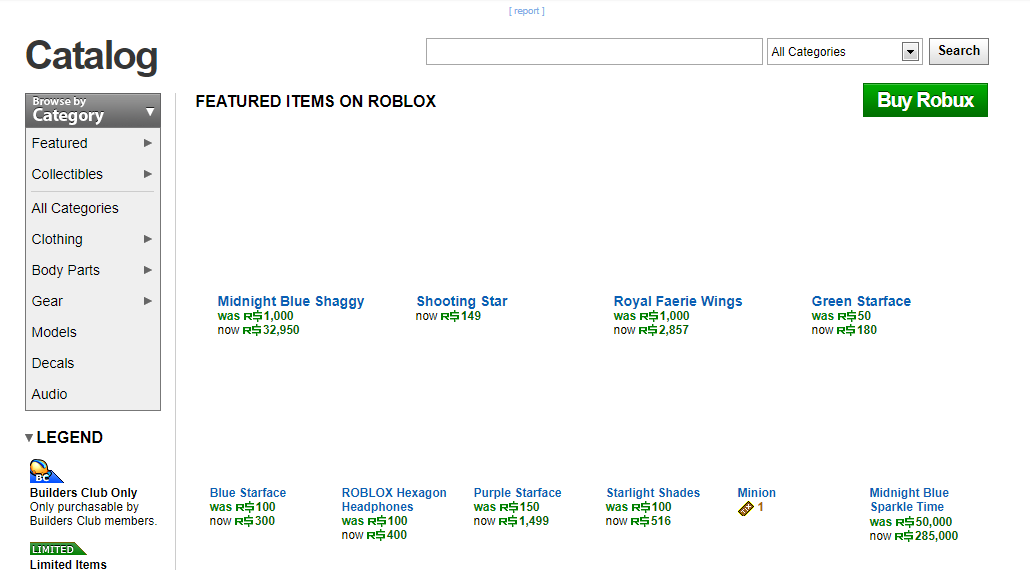This screenshot has width=1030, height=570.
Task: Click the Builders Club Only legend text
Action: click(x=83, y=493)
